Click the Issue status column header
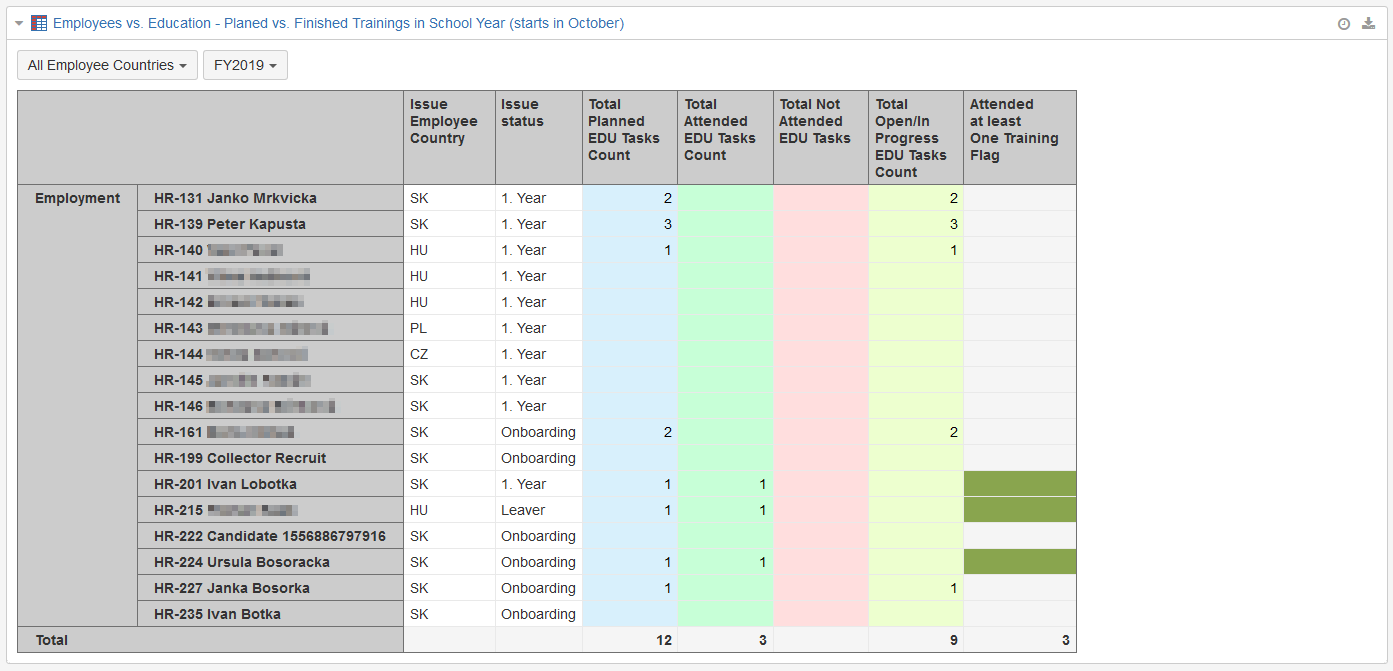The height and width of the screenshot is (671, 1393). (x=522, y=112)
